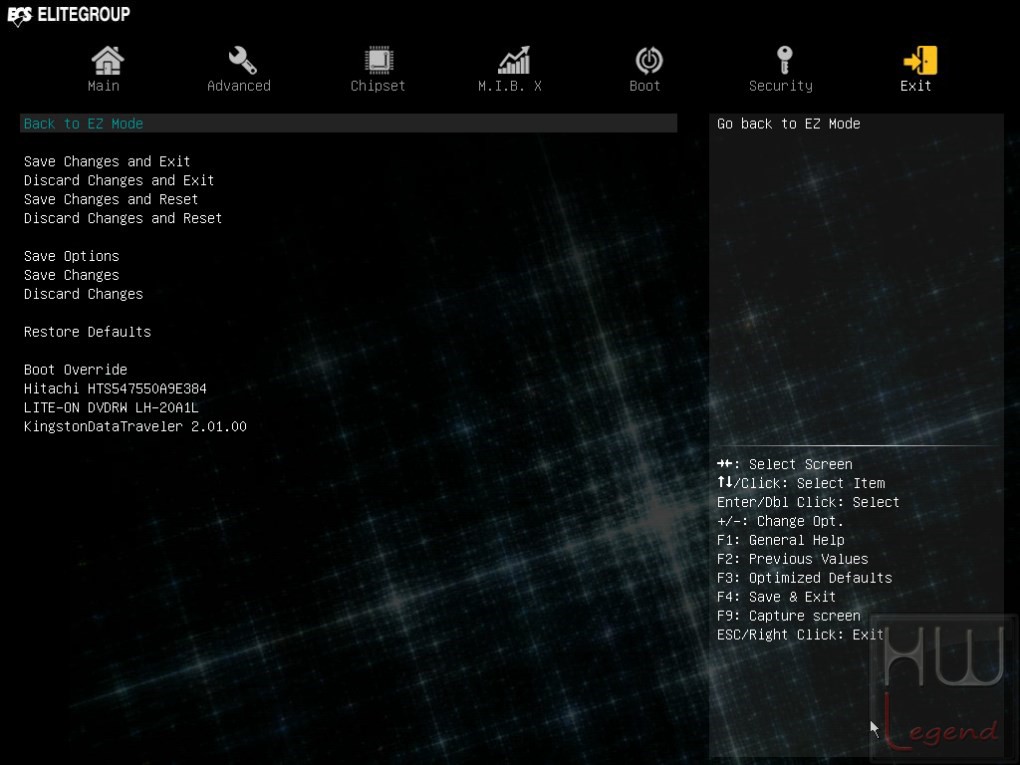Switch to the M.I.B. X tab label
This screenshot has height=765, width=1020.
point(509,86)
